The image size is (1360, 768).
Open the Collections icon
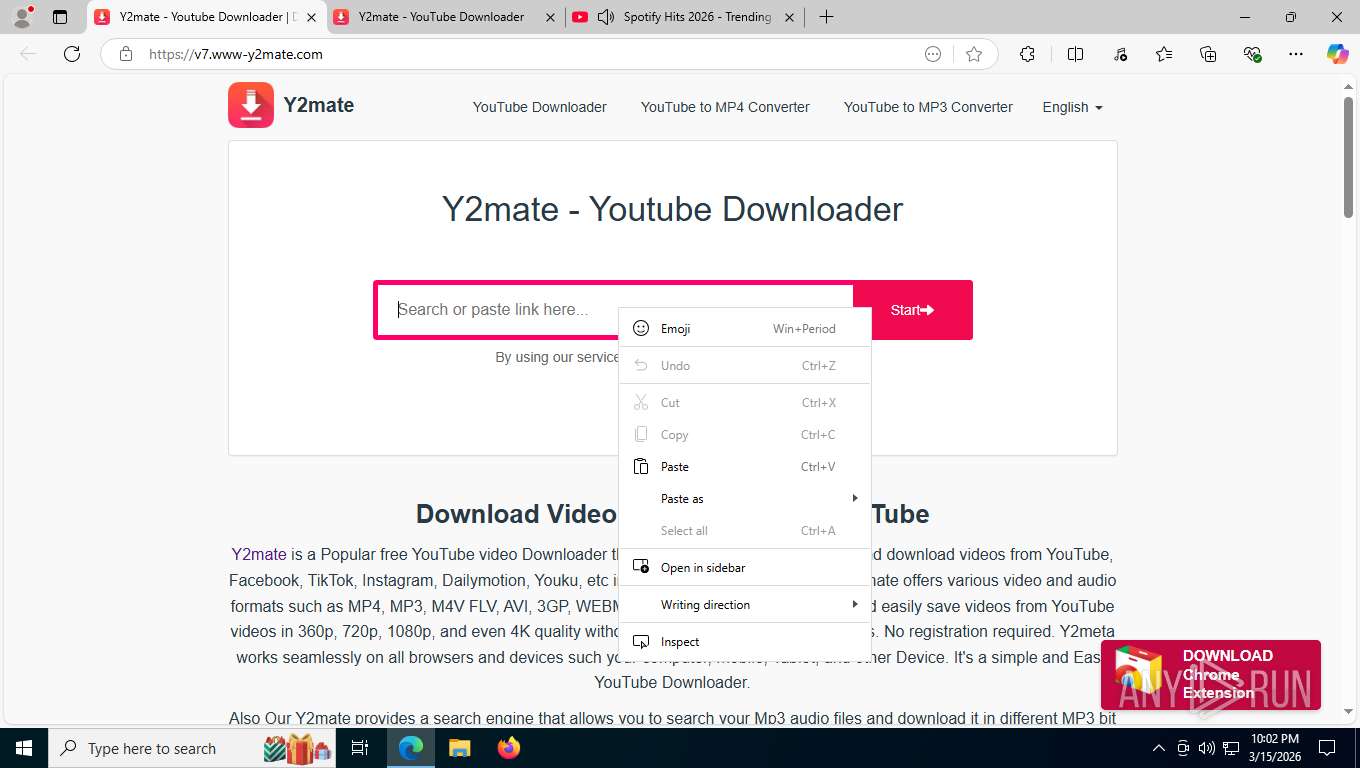click(x=1208, y=54)
